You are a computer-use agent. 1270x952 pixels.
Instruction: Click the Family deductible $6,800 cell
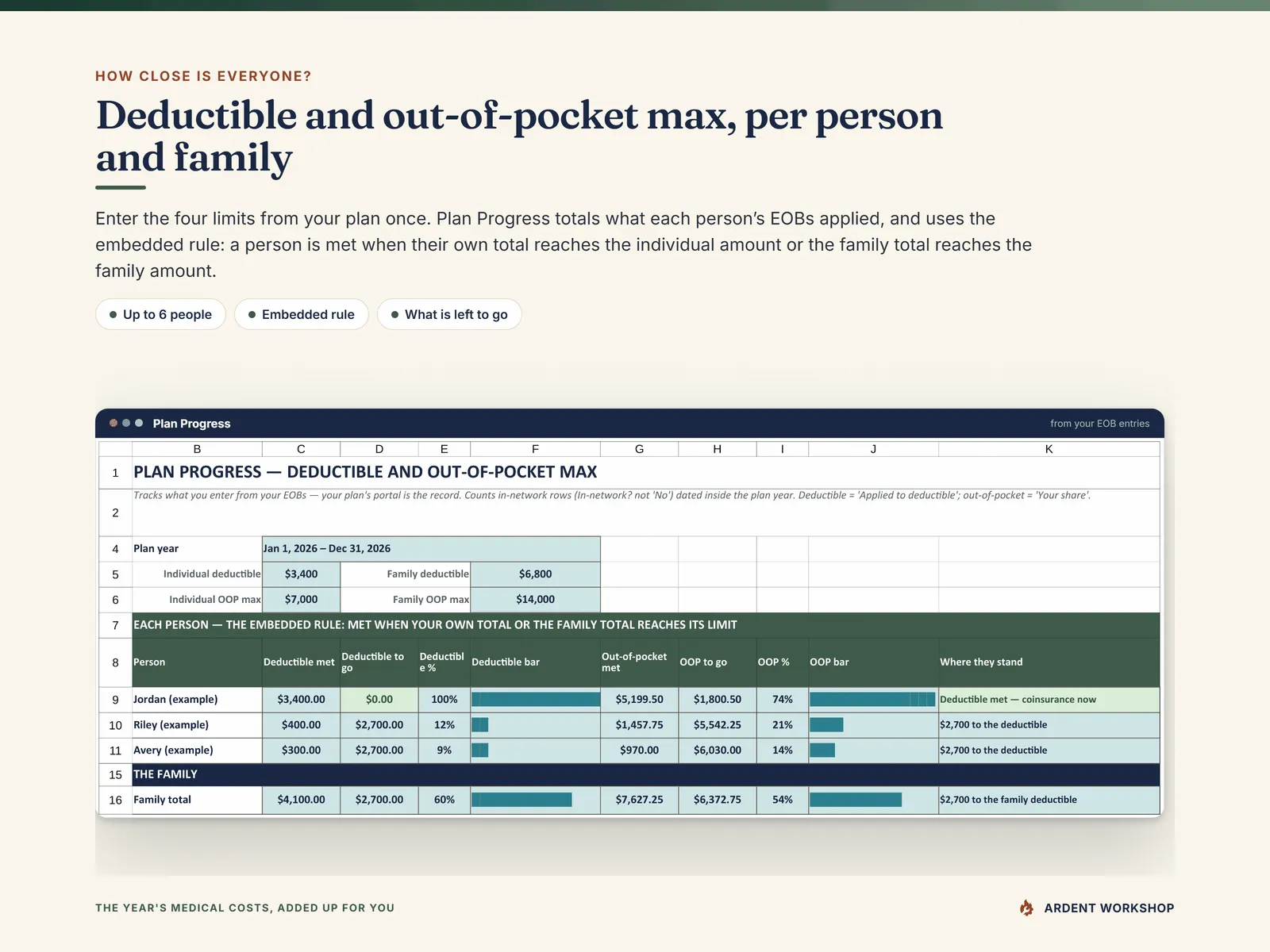coord(535,574)
